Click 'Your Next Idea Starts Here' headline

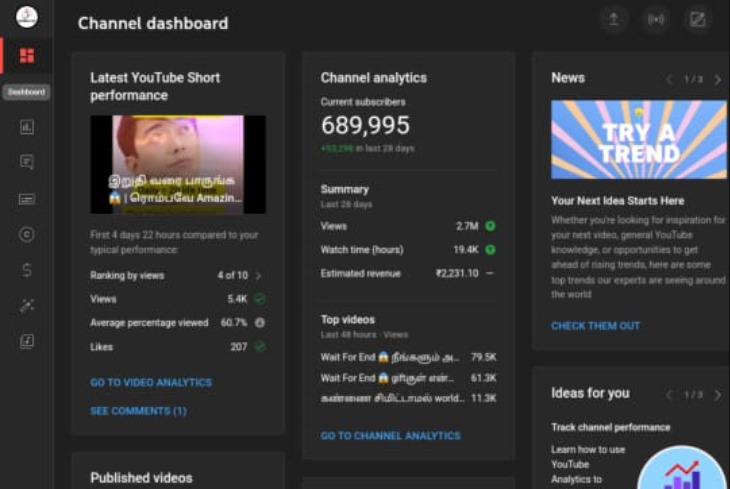[x=617, y=201]
